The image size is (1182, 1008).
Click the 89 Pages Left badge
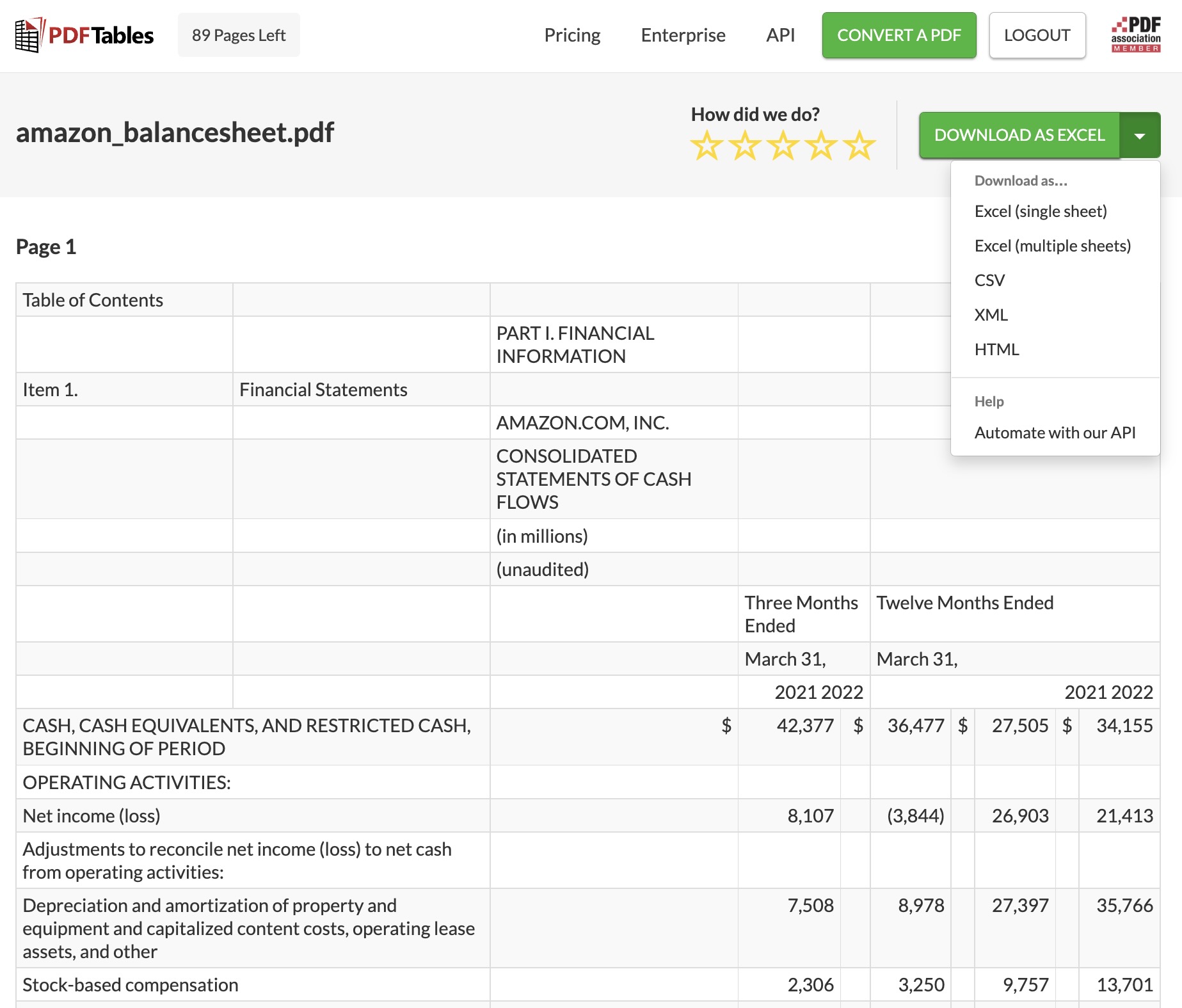[239, 35]
